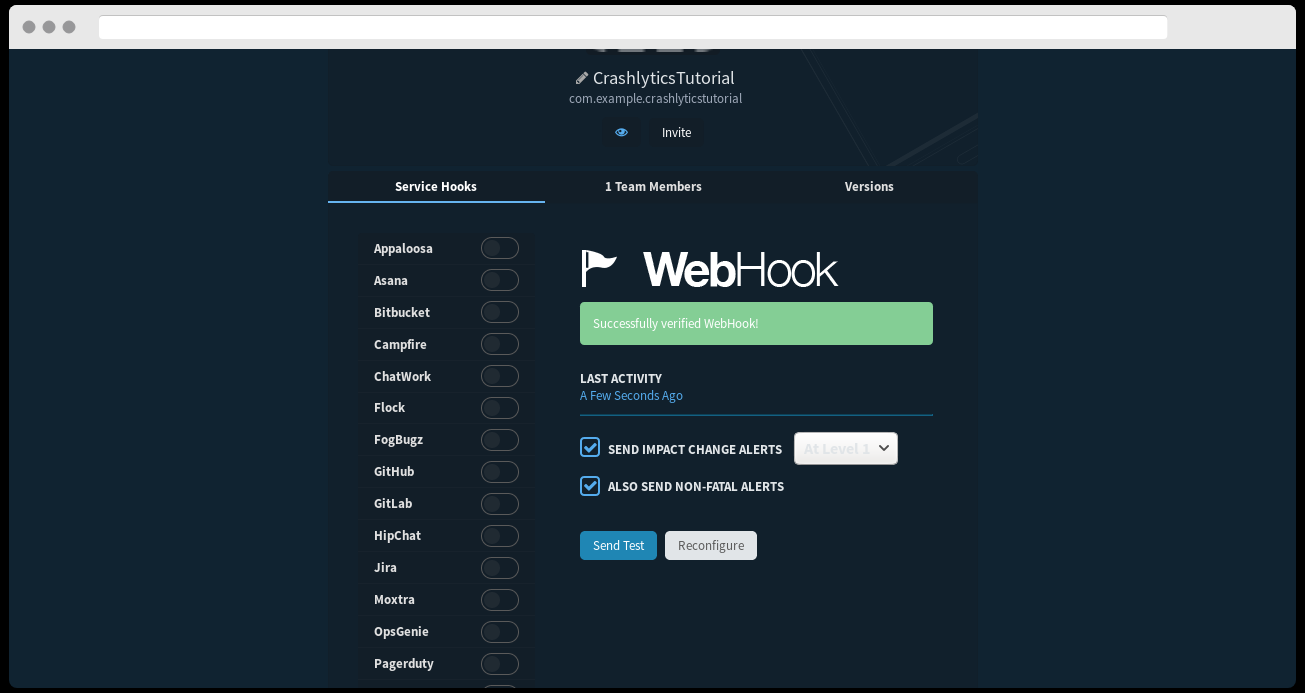Viewport: 1305px width, 693px height.
Task: Toggle the FogBugz service hook
Action: pos(500,440)
